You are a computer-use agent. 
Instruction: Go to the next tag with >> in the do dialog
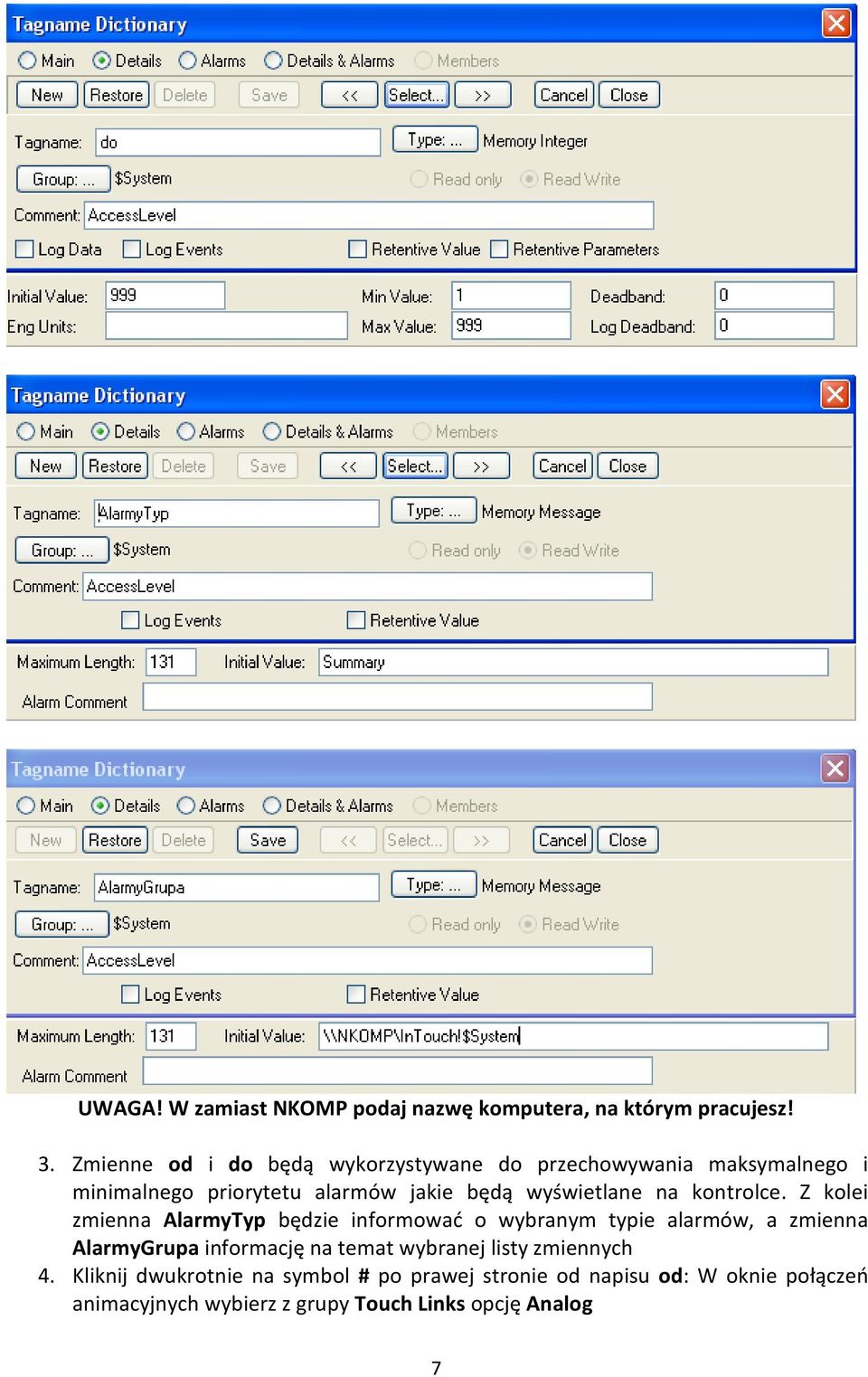tap(483, 95)
